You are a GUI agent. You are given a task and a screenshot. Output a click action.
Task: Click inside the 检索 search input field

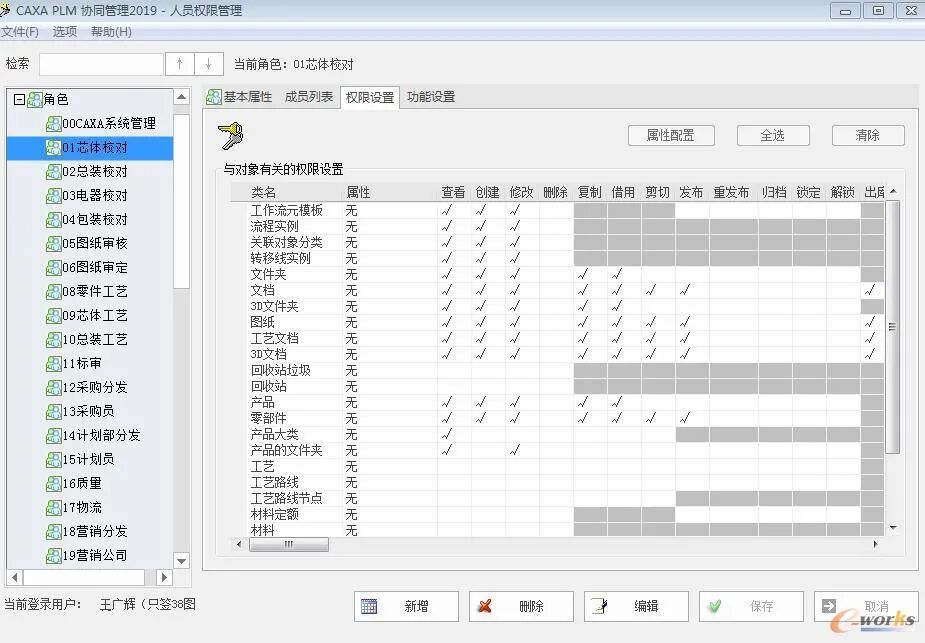pyautogui.click(x=100, y=62)
